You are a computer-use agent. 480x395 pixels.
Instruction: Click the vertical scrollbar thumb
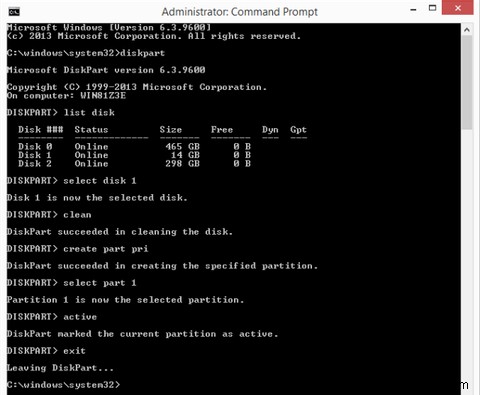click(467, 82)
